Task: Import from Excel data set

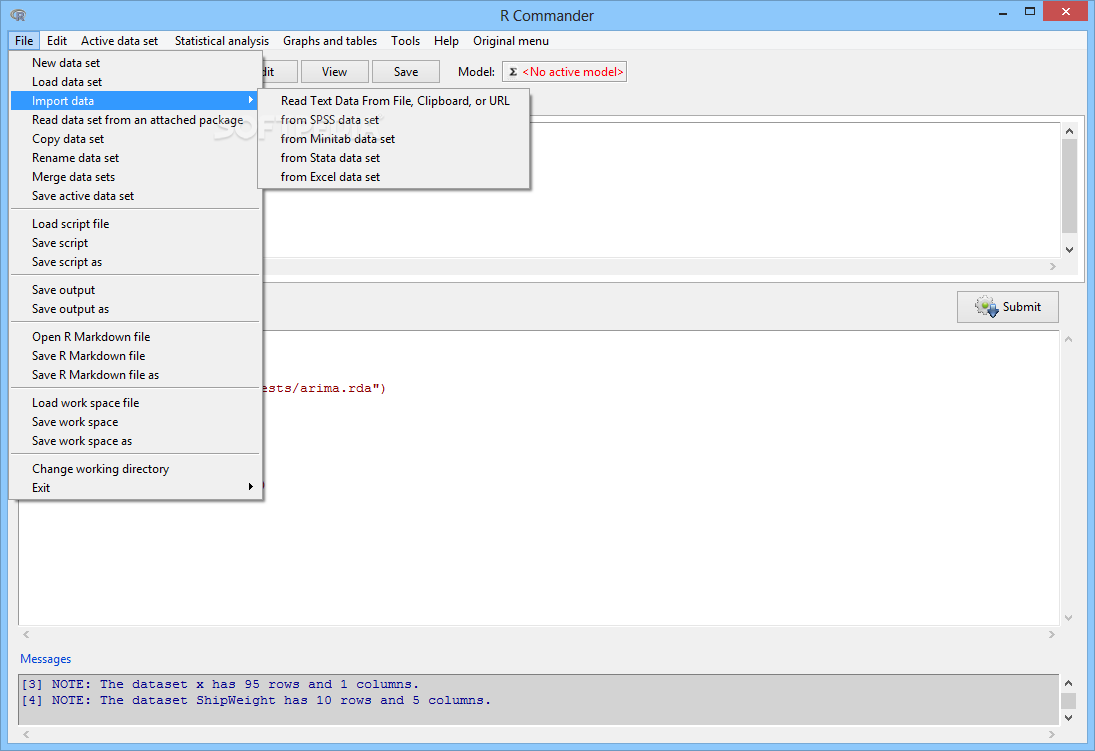Action: coord(394,177)
